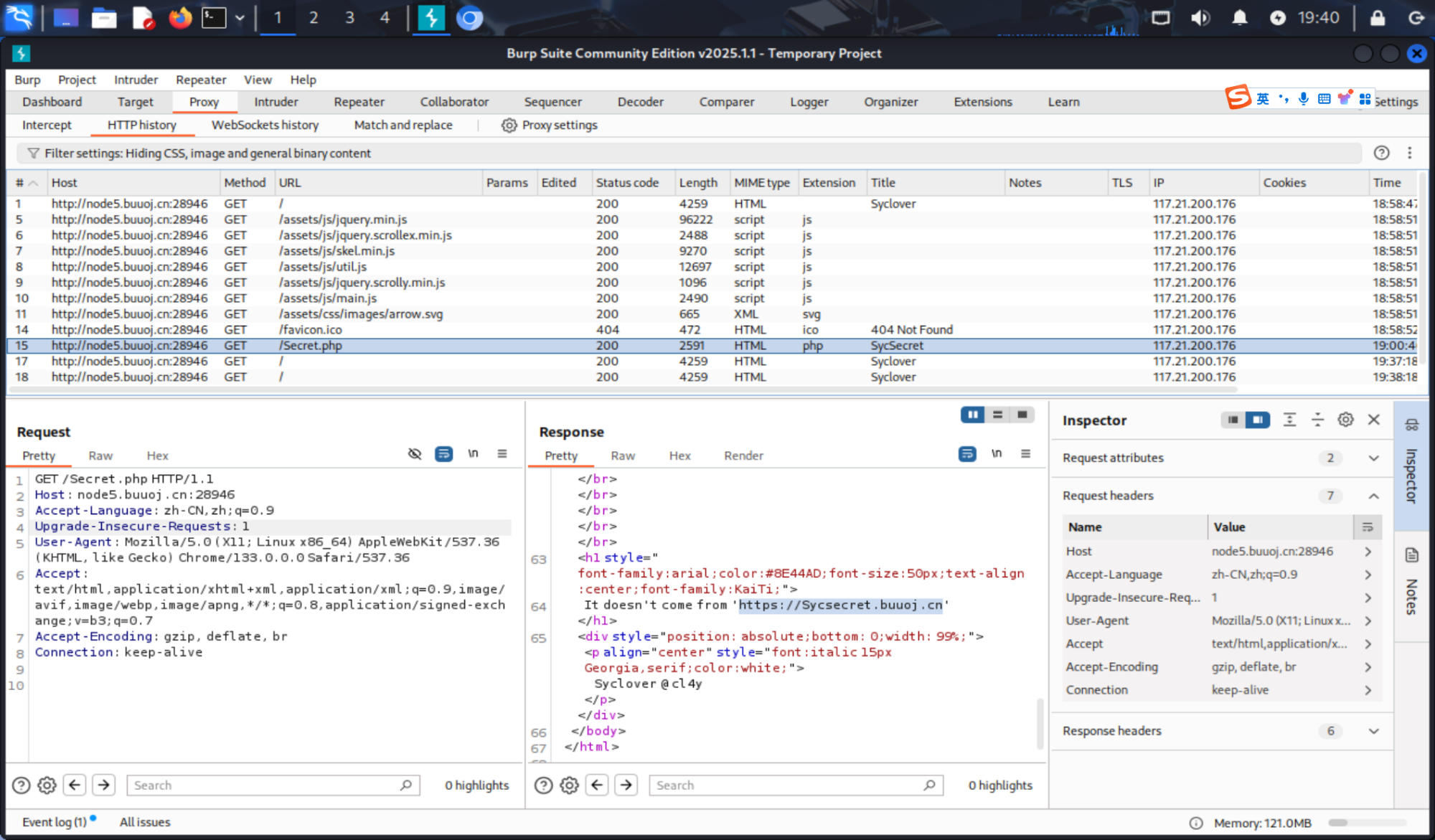The width and height of the screenshot is (1435, 840).
Task: Open Firefox from the taskbar
Action: coord(180,18)
